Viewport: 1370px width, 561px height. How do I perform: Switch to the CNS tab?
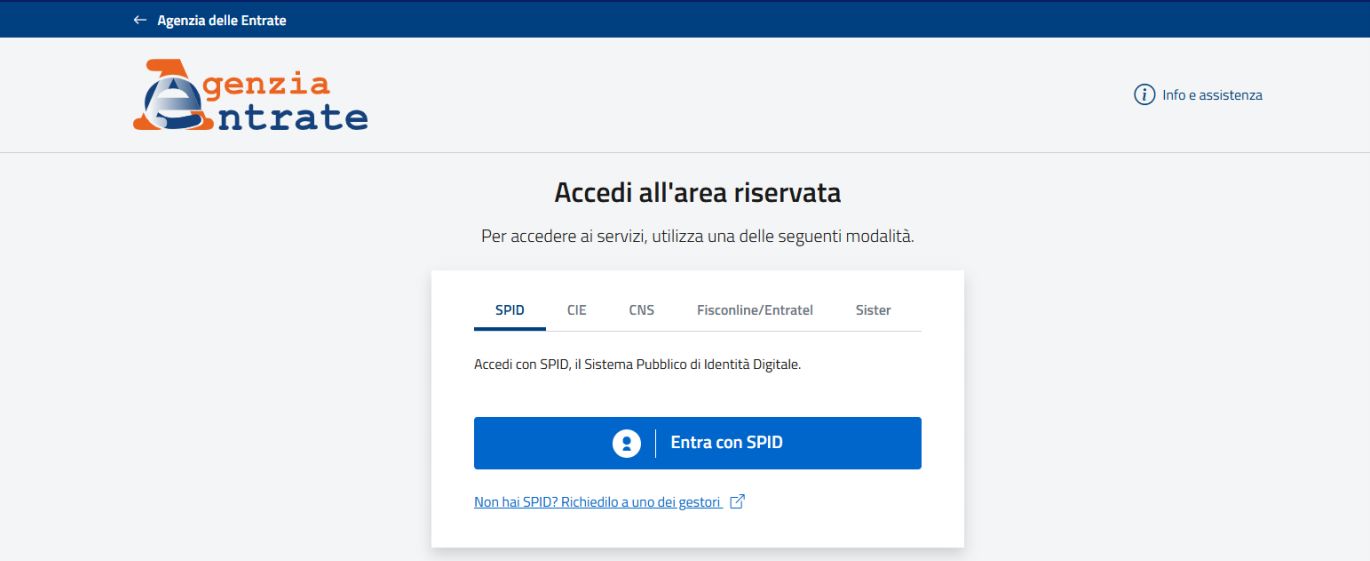click(642, 310)
